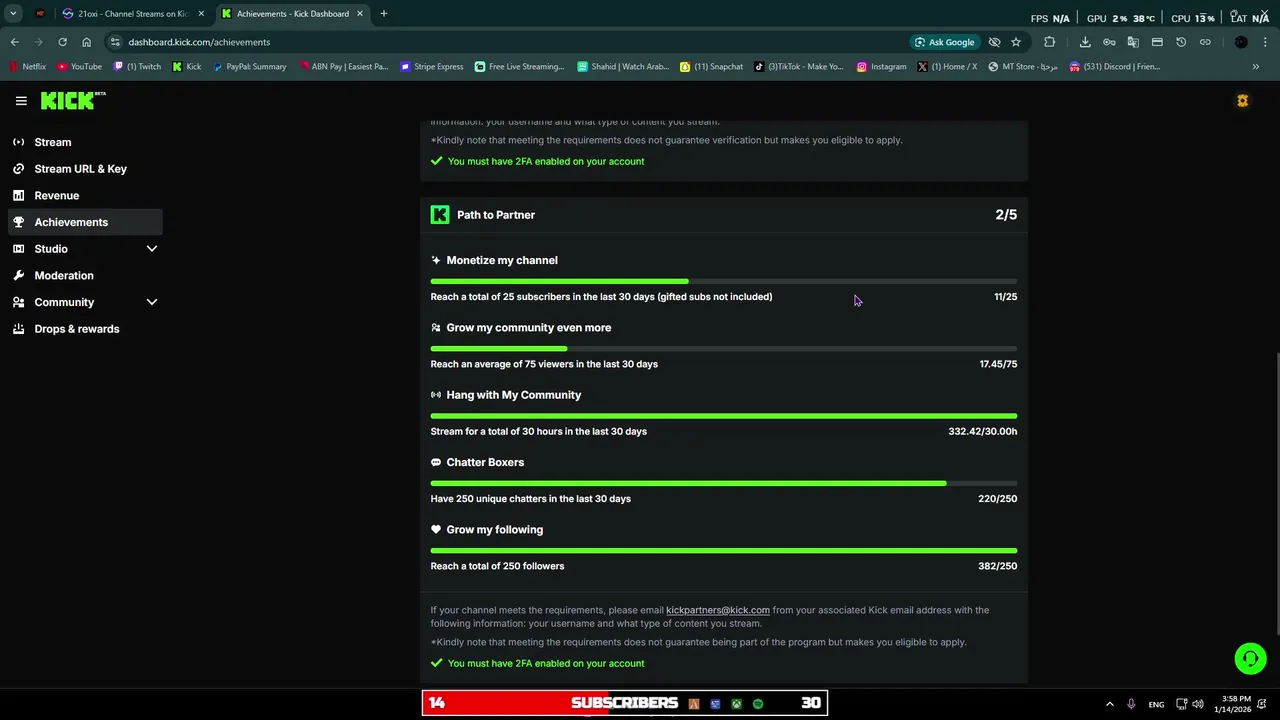Image resolution: width=1280 pixels, height=720 pixels.
Task: Click the Xbox icon in the taskbar
Action: pos(736,704)
